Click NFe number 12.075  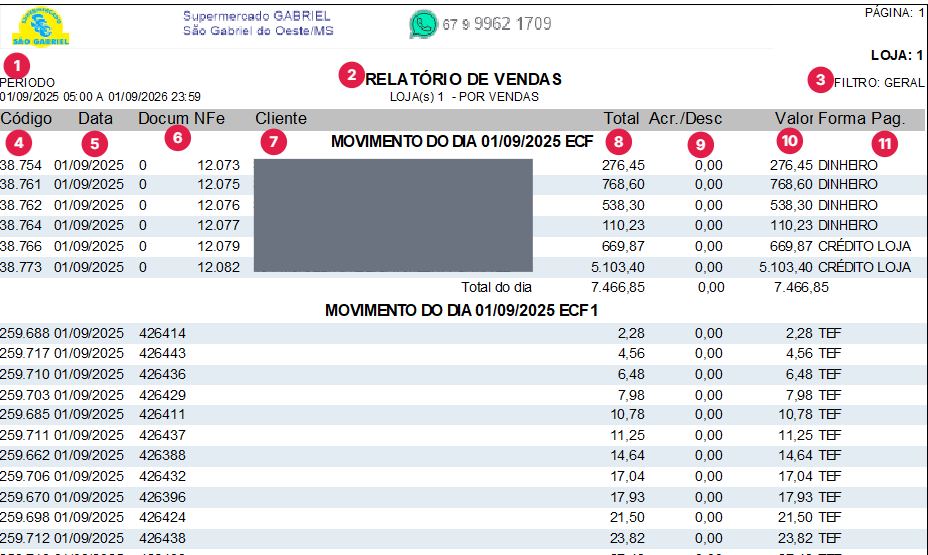[x=218, y=185]
